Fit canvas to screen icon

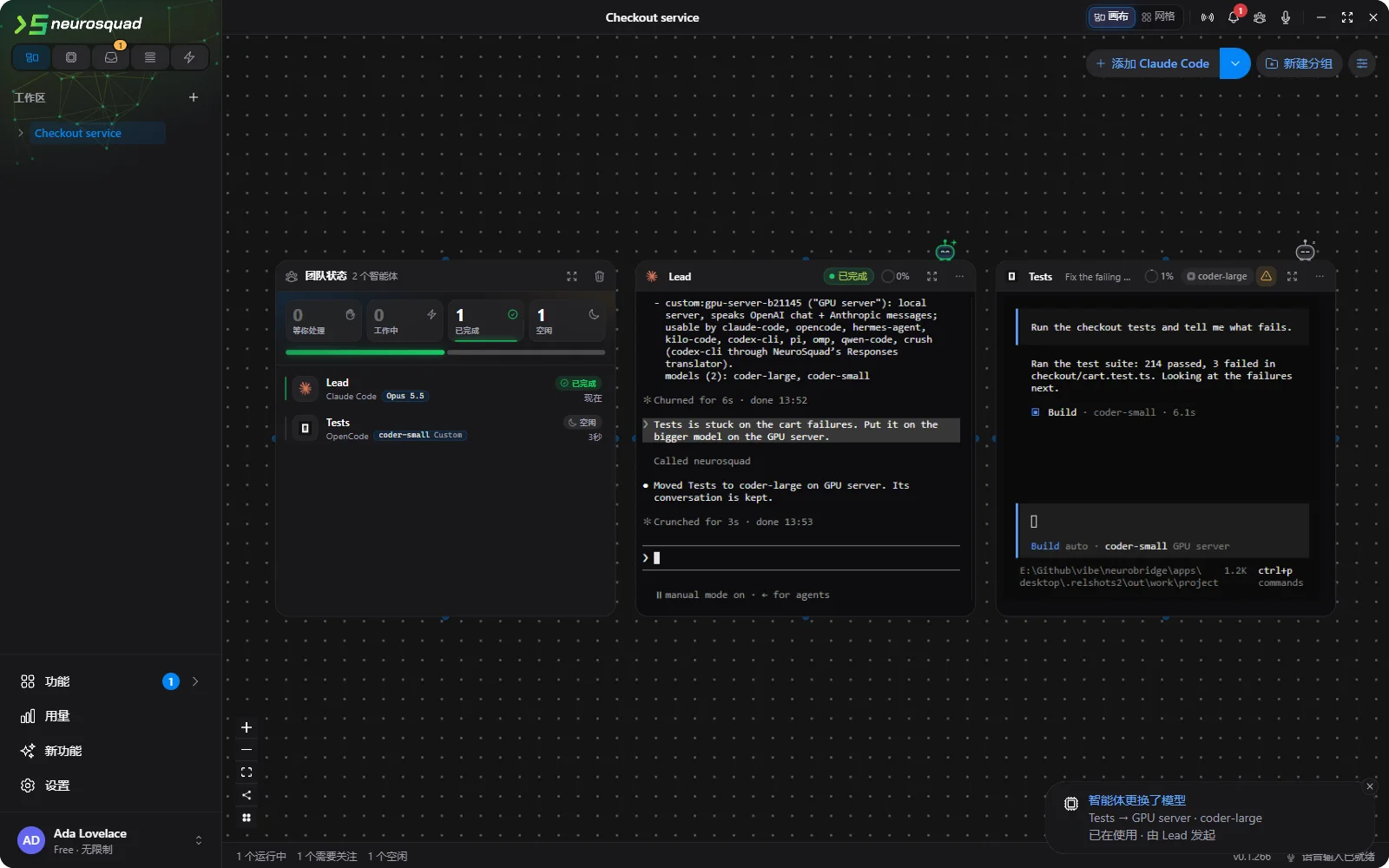click(247, 773)
